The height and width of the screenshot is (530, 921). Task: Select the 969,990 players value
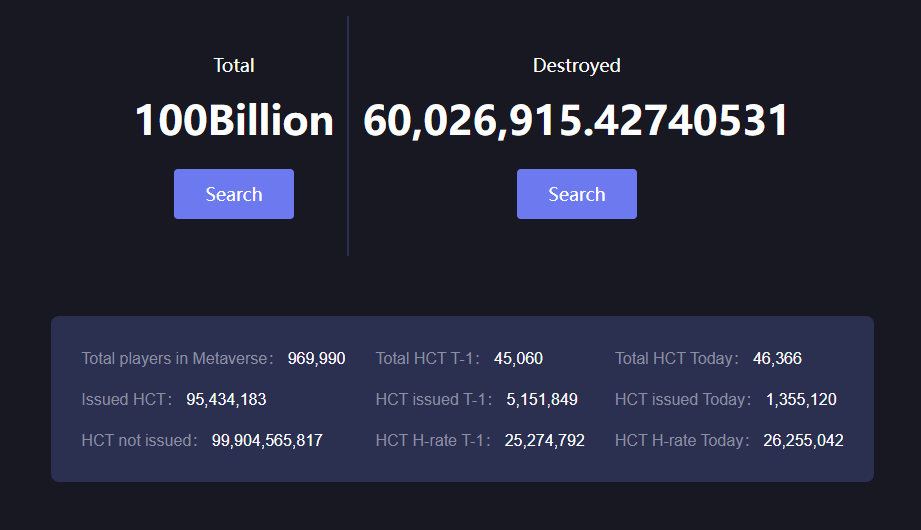pyautogui.click(x=317, y=358)
